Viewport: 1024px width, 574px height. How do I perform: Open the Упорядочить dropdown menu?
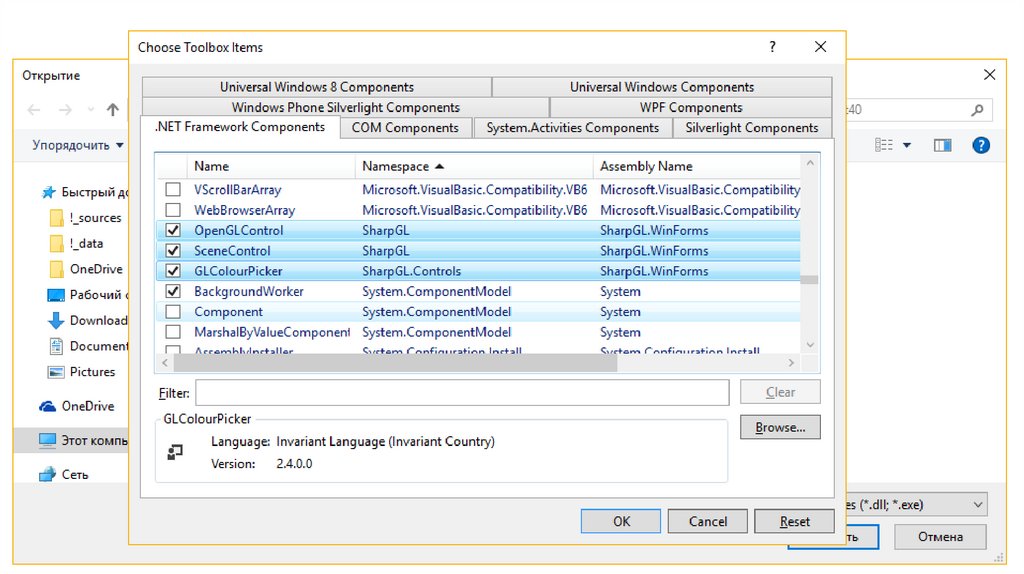[x=78, y=145]
